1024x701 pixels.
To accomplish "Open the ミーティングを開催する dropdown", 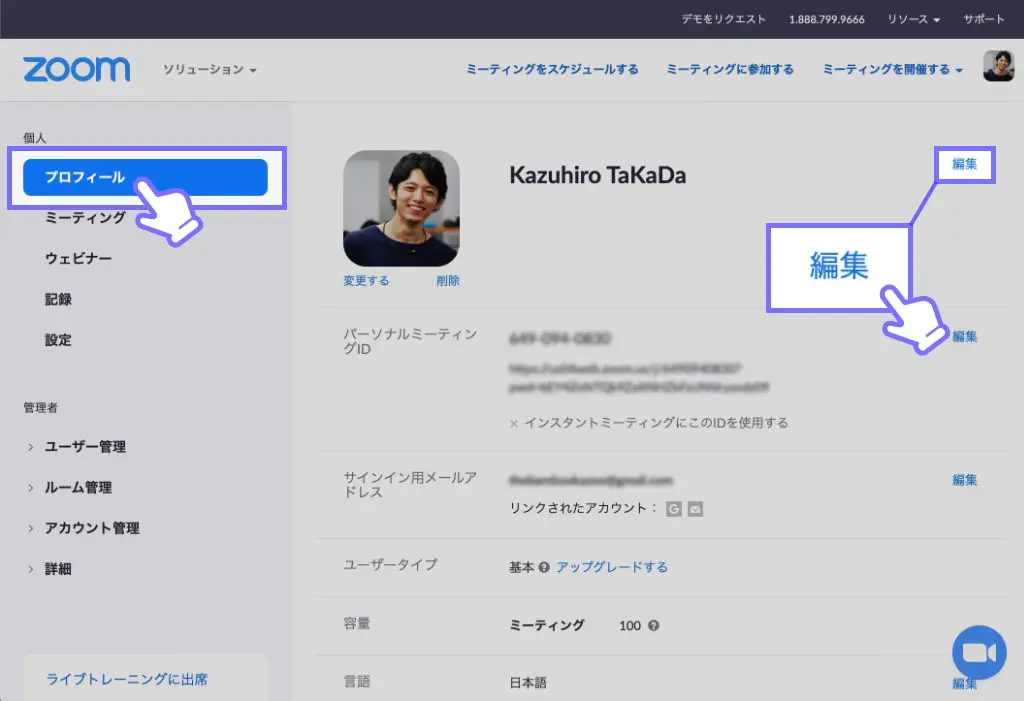I will pos(889,70).
